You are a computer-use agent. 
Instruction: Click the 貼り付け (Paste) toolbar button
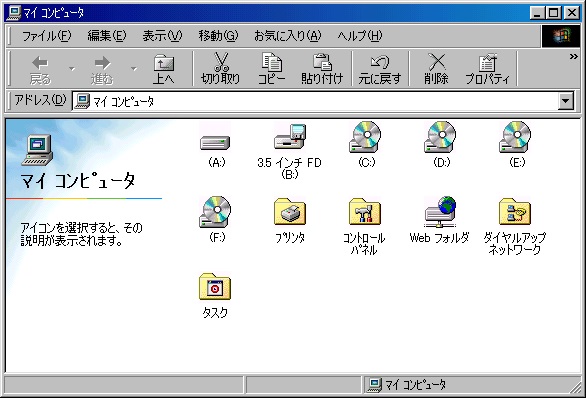point(322,69)
